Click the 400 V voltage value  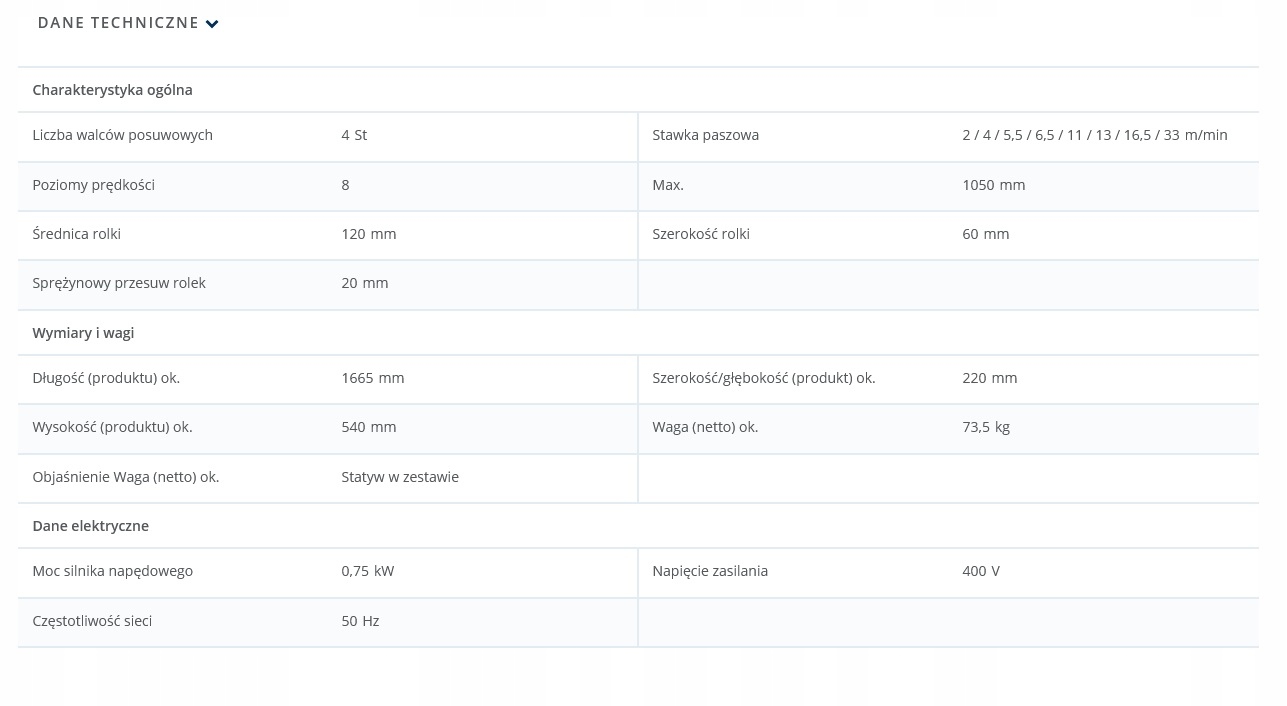(980, 571)
